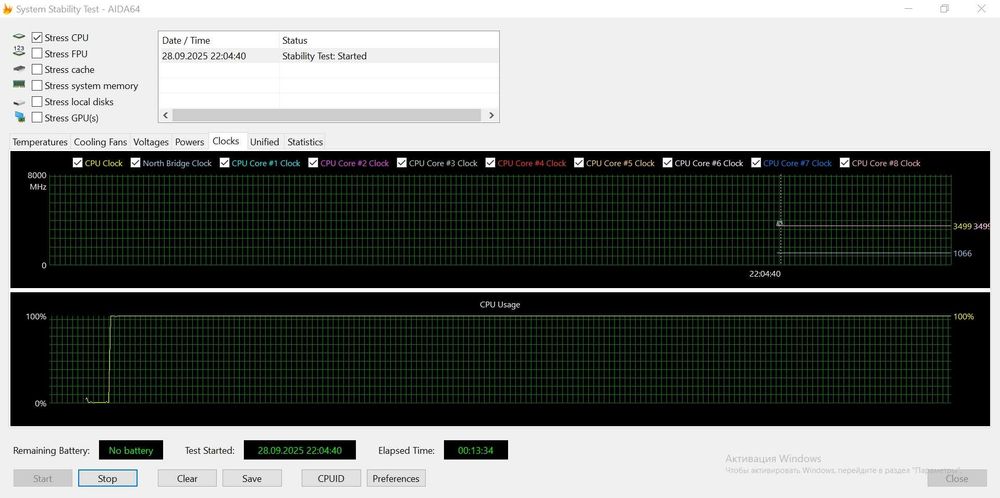Click the 8000 MHz axis label
The width and height of the screenshot is (1000, 498).
(x=37, y=180)
